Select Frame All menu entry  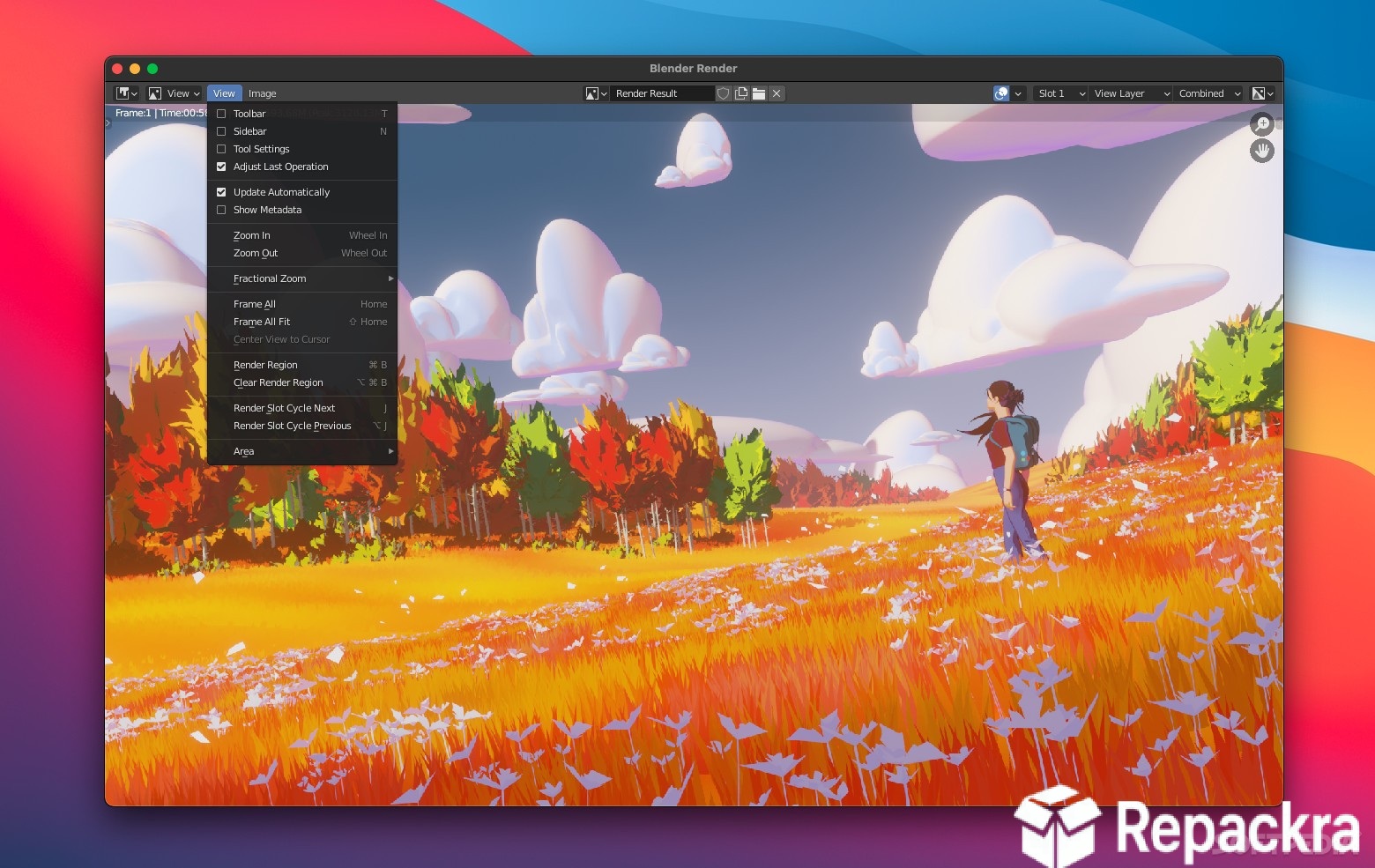[302, 304]
